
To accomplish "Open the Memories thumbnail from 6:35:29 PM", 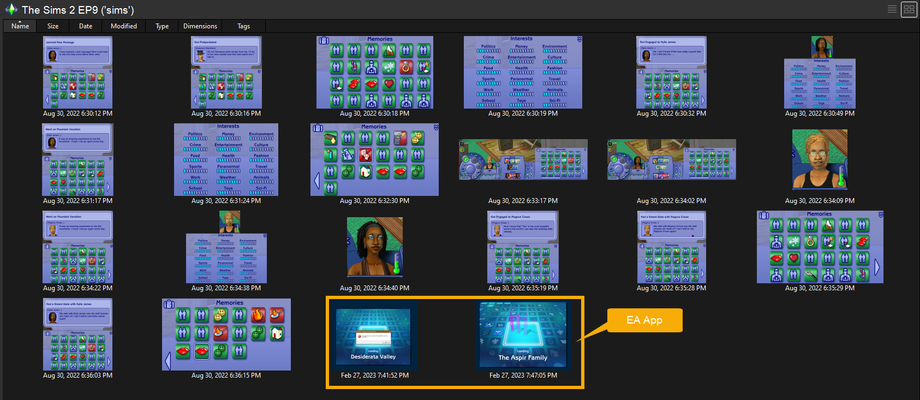I will click(820, 246).
